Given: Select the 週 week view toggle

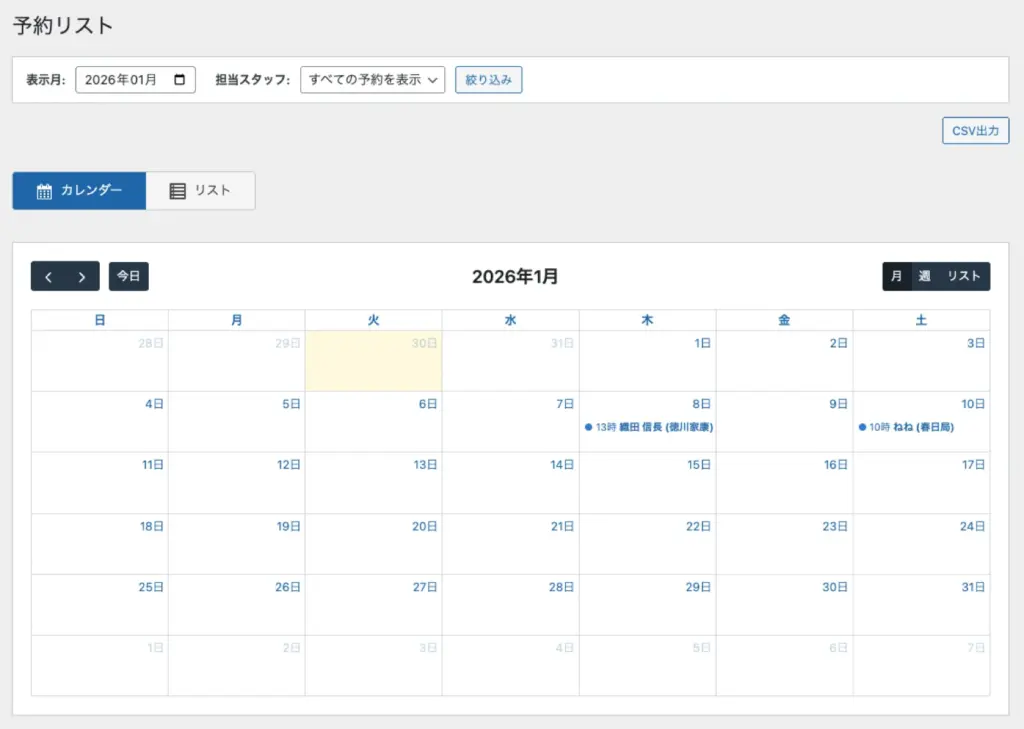Looking at the screenshot, I should (924, 277).
